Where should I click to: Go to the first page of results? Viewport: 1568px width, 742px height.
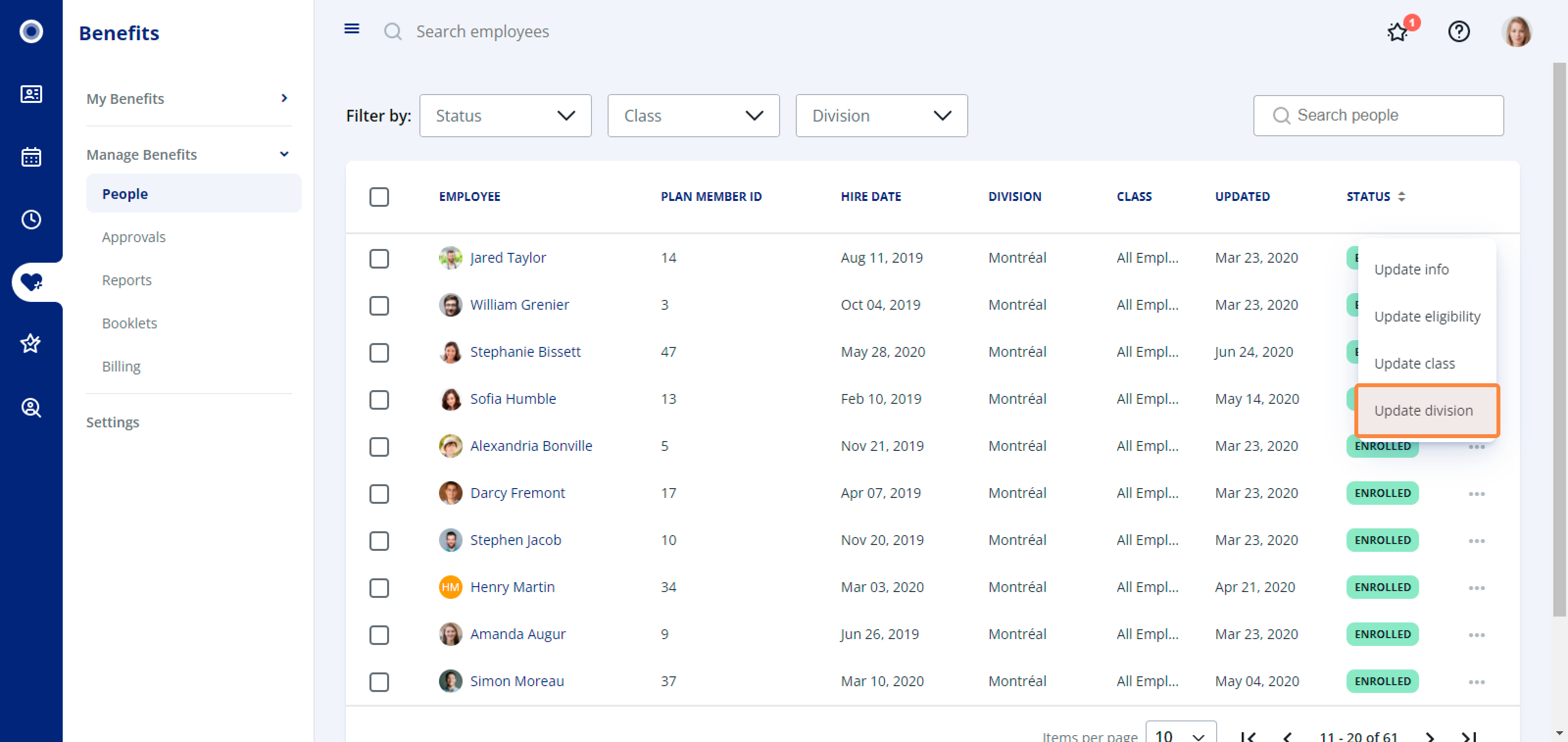pos(1248,737)
